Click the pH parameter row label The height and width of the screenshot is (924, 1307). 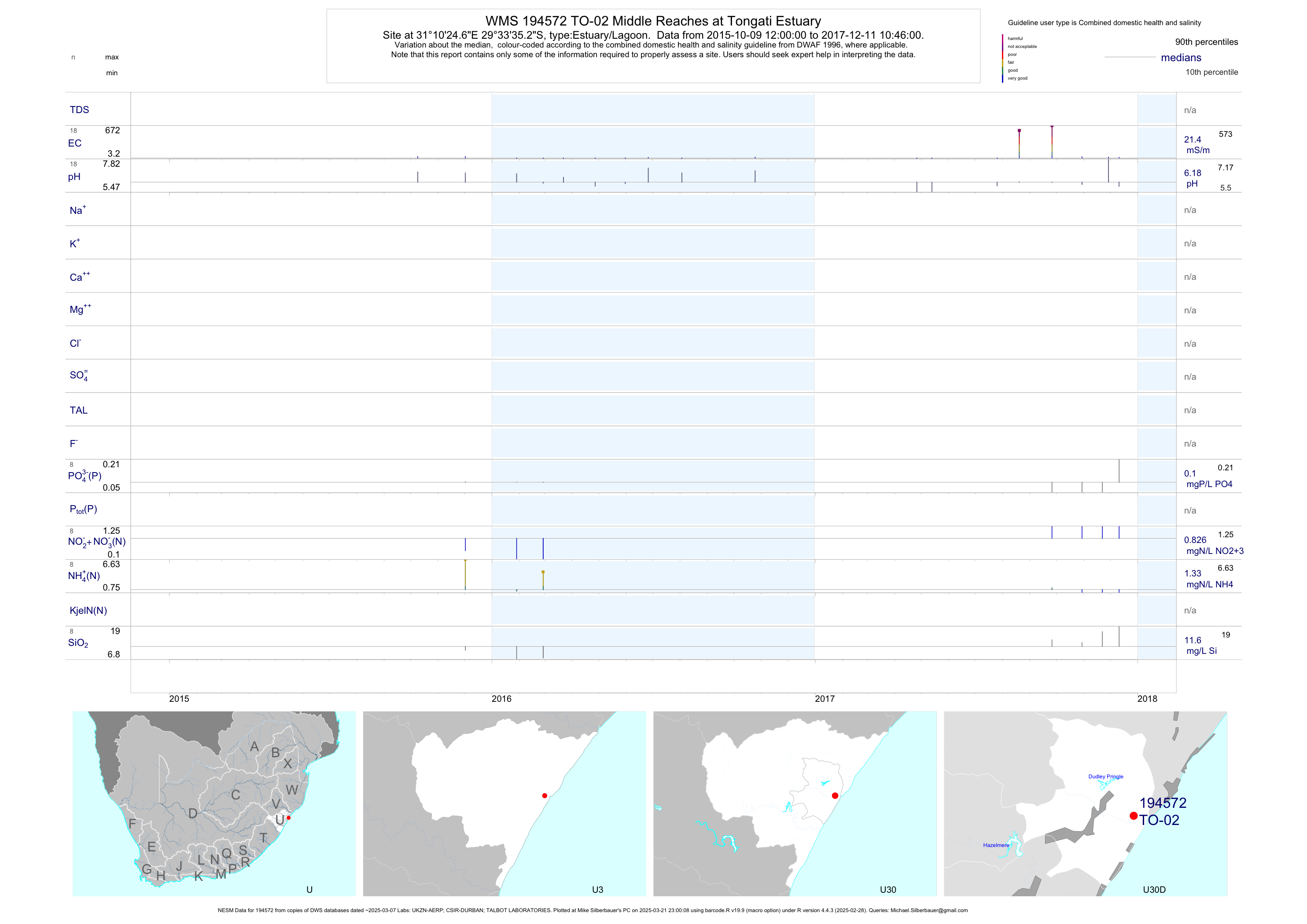pos(74,177)
